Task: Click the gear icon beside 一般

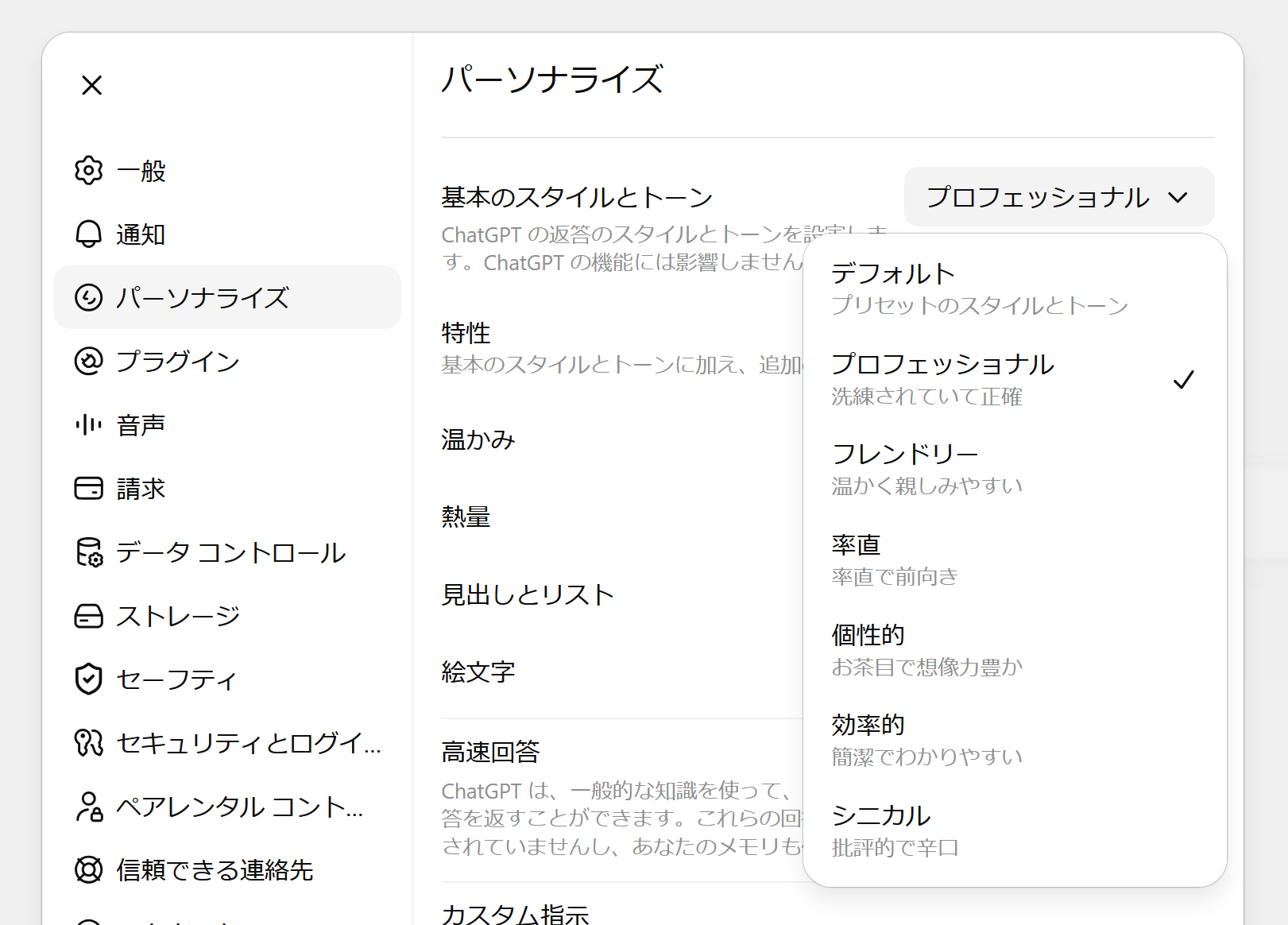Action: 89,171
